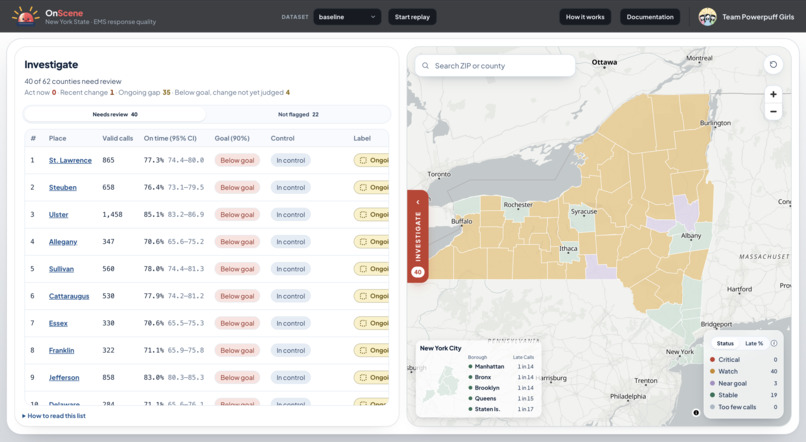This screenshot has height=442, width=806.
Task: Click the Too few calls legend entry
Action: pyautogui.click(x=743, y=407)
